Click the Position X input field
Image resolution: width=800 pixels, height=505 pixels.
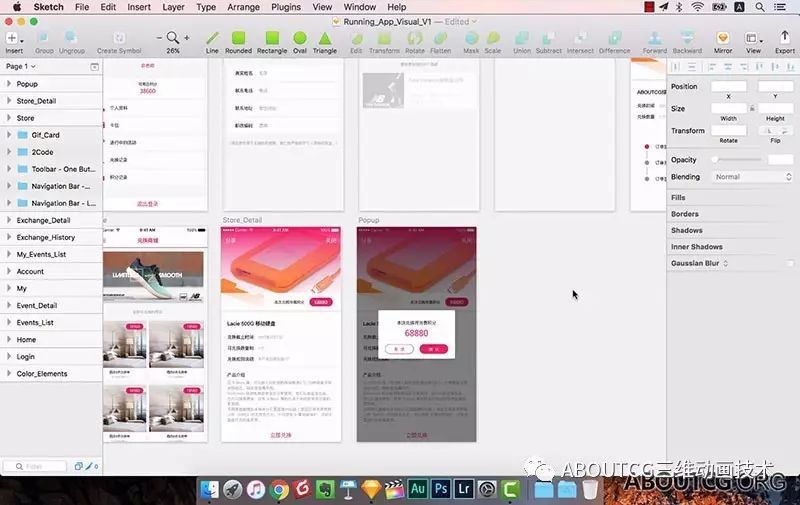[x=729, y=86]
